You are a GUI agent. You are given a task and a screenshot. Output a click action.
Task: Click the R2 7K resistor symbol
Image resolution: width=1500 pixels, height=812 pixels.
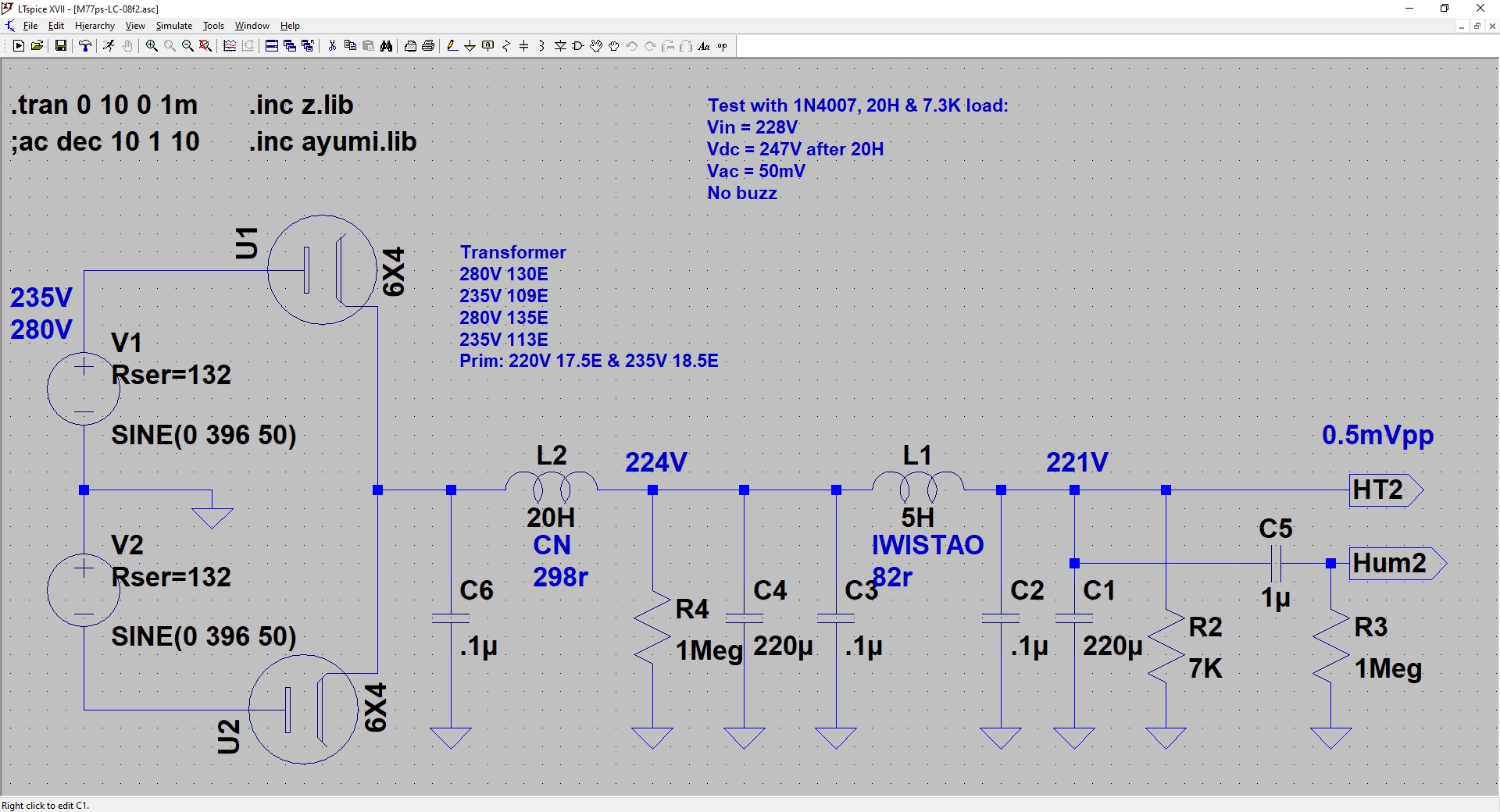[1166, 646]
